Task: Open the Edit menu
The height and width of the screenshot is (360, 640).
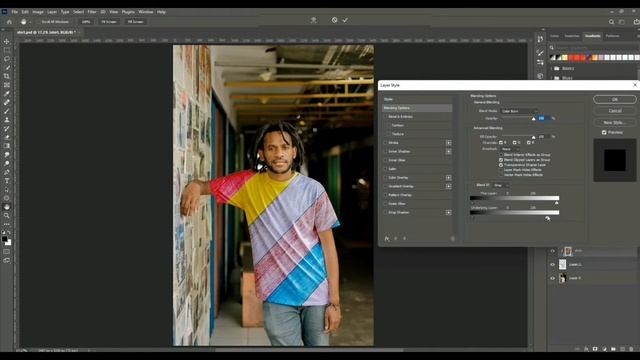Action: 25,12
